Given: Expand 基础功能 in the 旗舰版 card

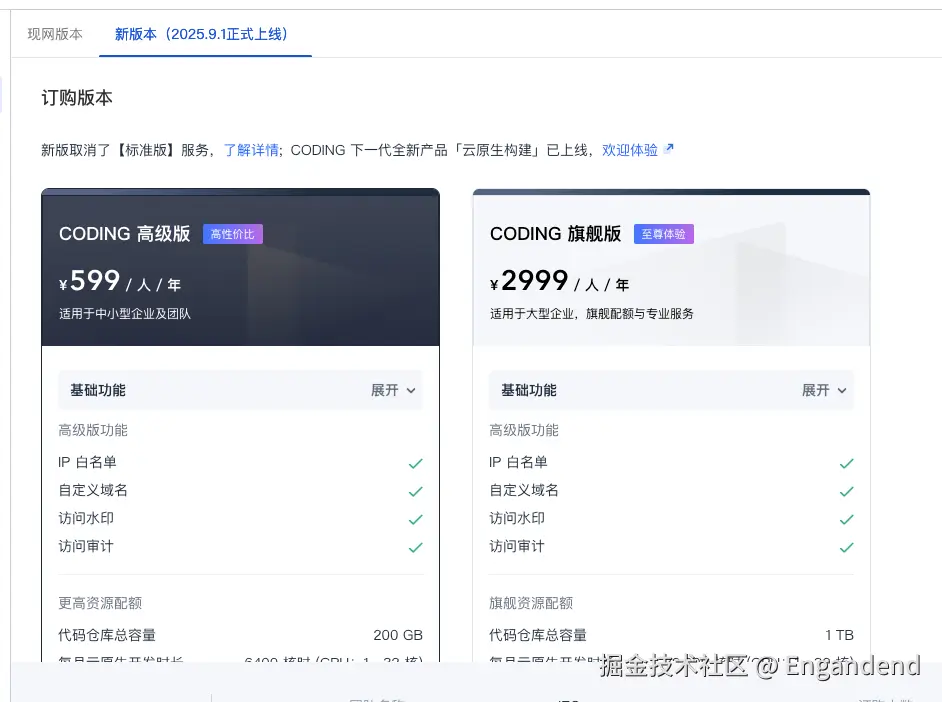Looking at the screenshot, I should pyautogui.click(x=671, y=390).
